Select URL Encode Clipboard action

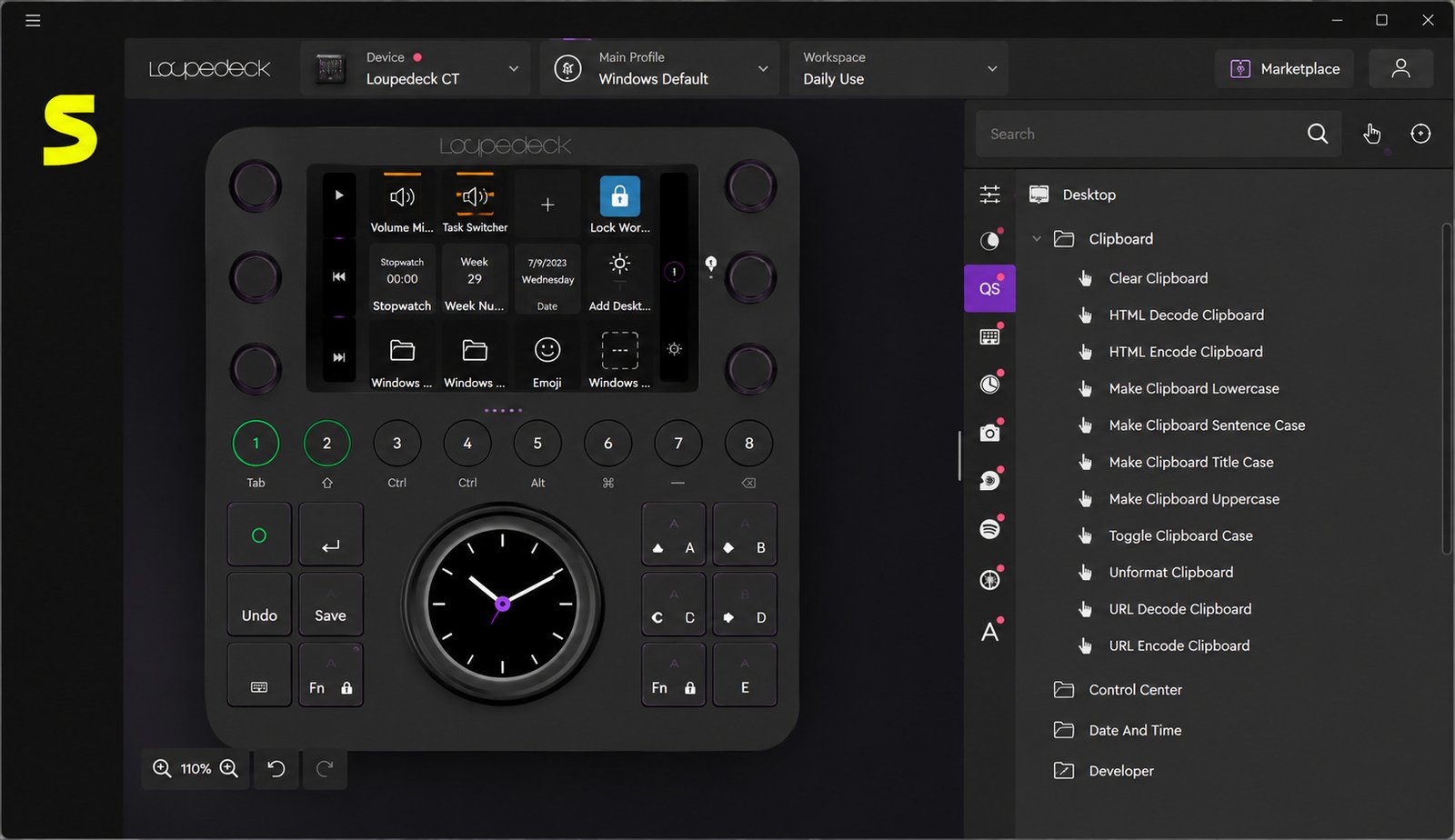tap(1179, 645)
